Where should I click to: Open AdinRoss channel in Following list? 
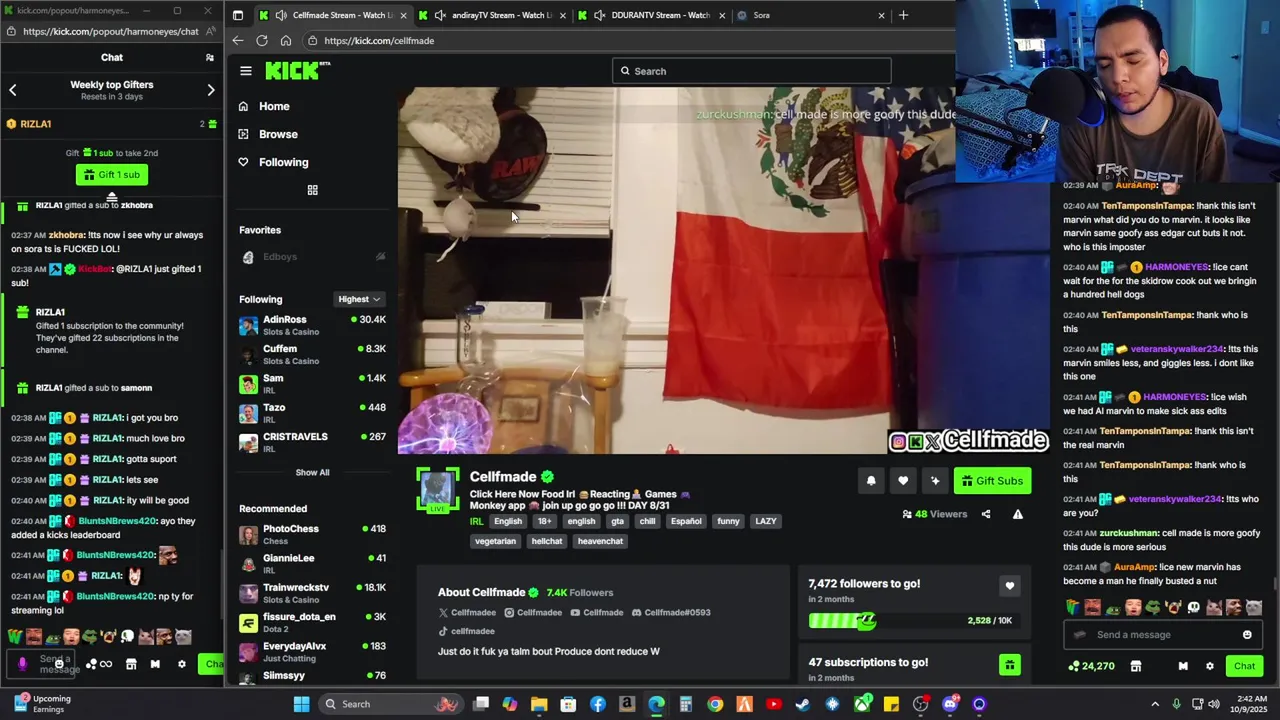312,325
